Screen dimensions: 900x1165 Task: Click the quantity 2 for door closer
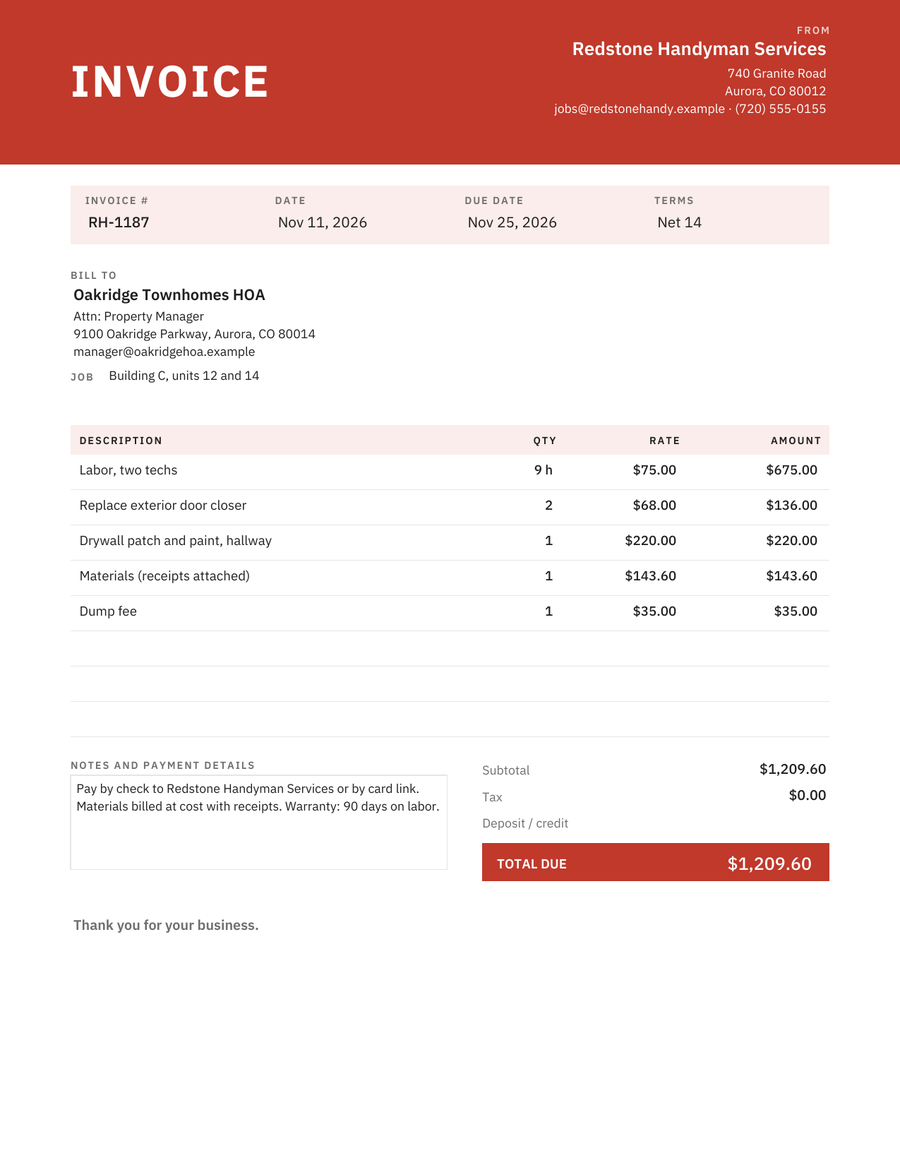(548, 505)
